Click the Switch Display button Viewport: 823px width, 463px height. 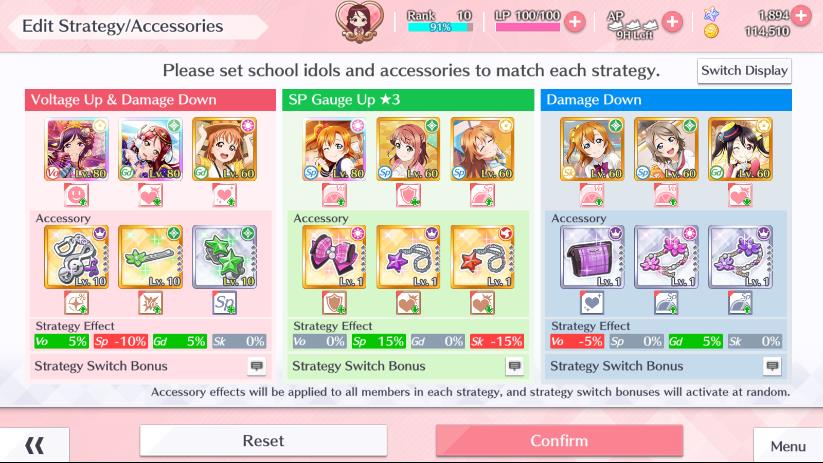[x=744, y=70]
